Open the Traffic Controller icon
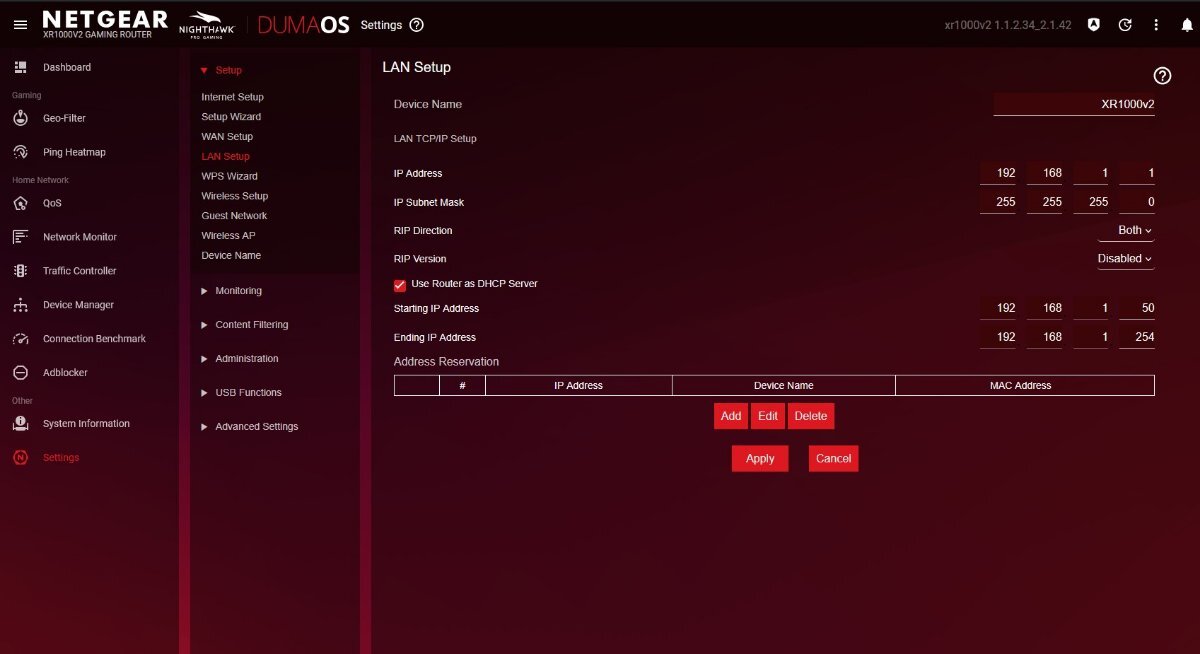1200x654 pixels. pos(20,271)
